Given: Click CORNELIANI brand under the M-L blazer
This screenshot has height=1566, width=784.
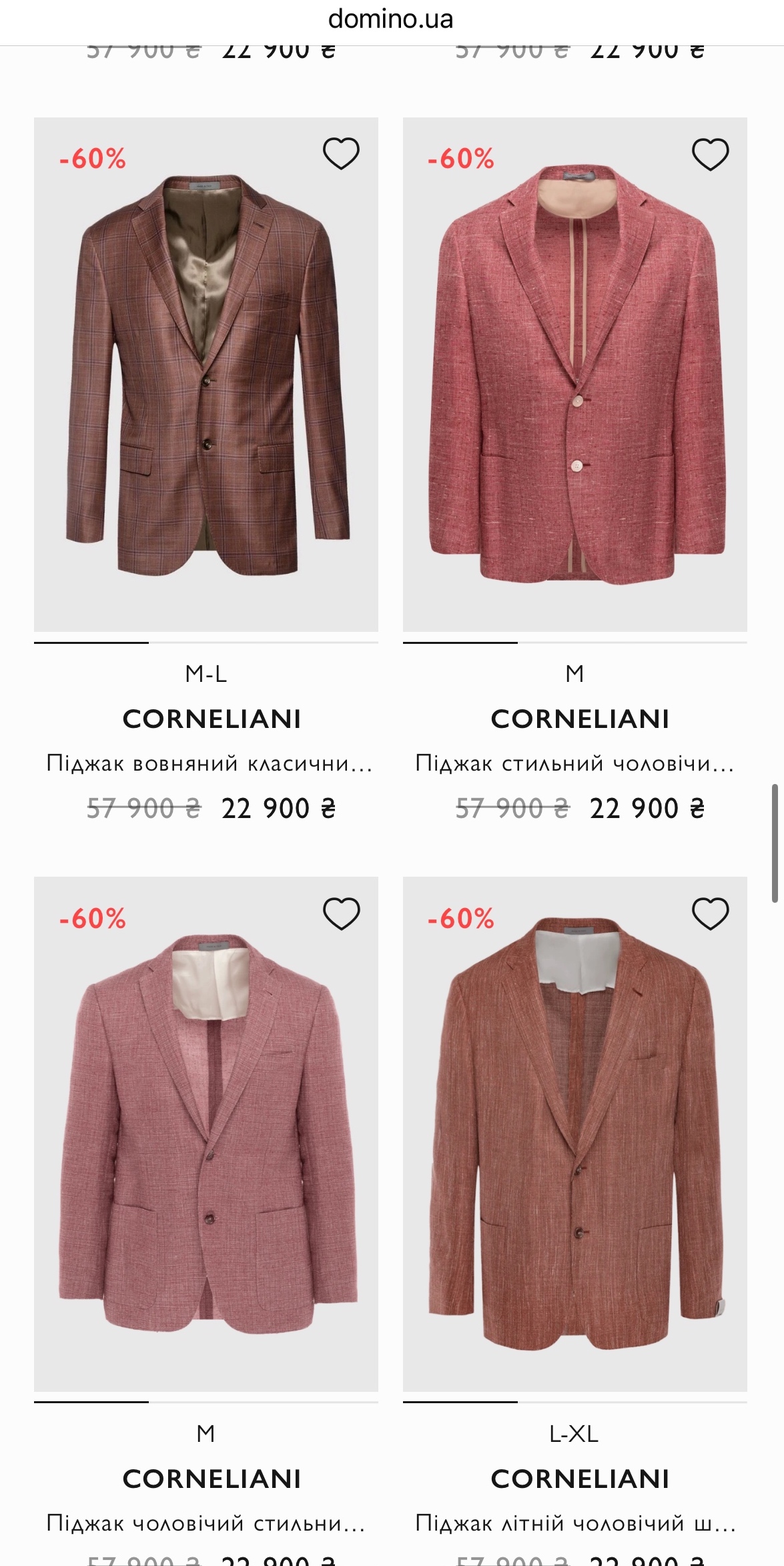Looking at the screenshot, I should (x=212, y=719).
